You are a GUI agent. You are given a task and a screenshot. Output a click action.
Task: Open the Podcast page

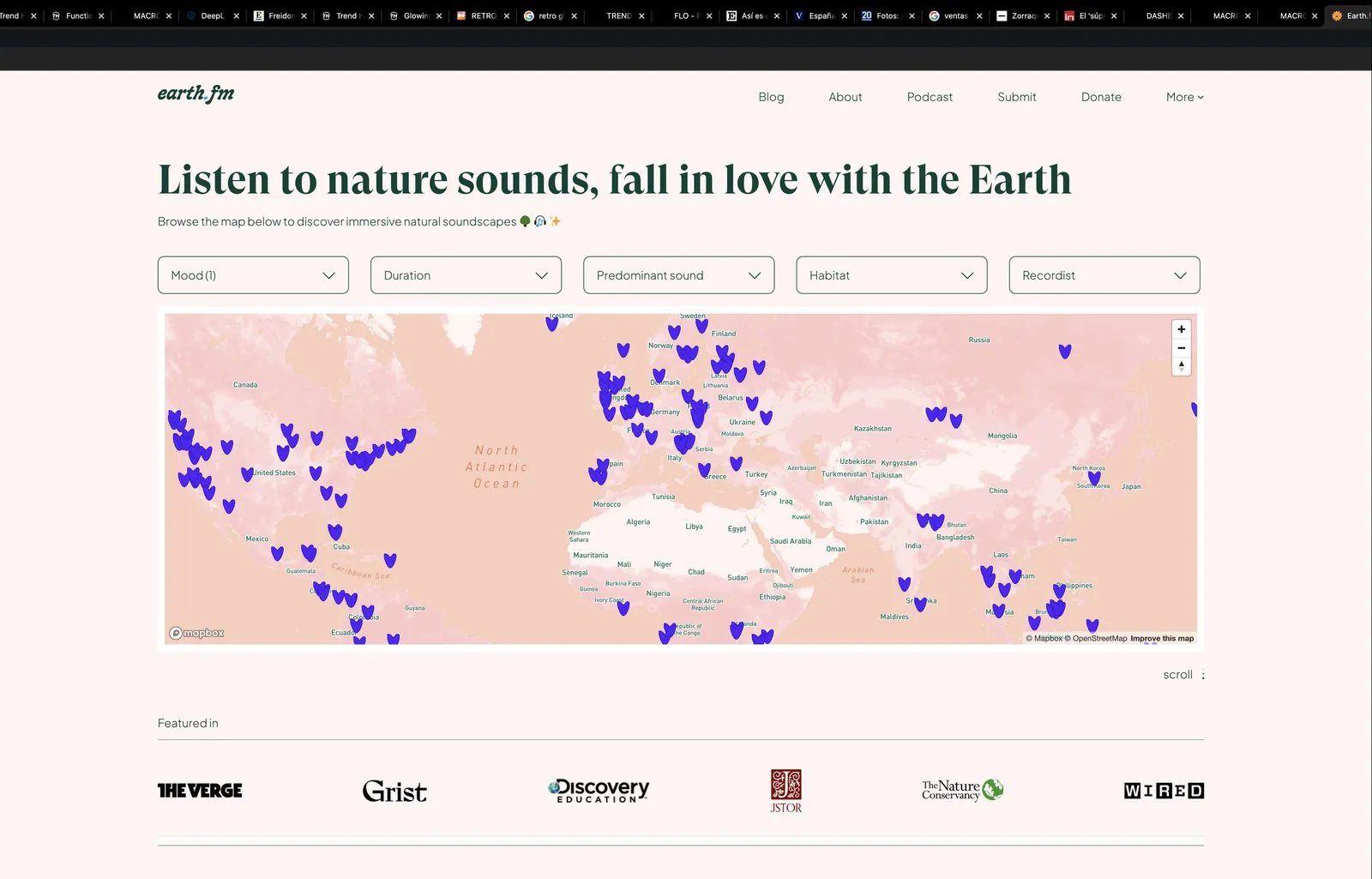click(930, 97)
